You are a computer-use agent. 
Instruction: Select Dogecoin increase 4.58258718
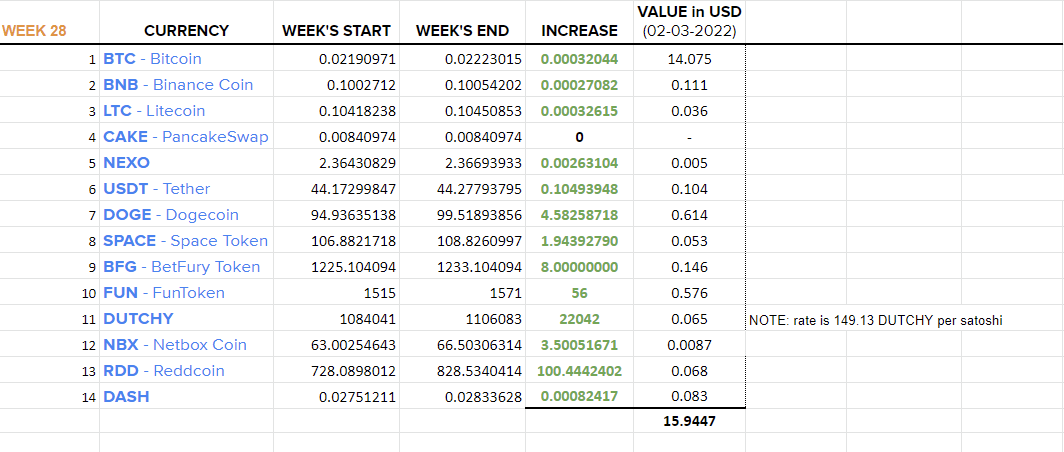coord(580,215)
